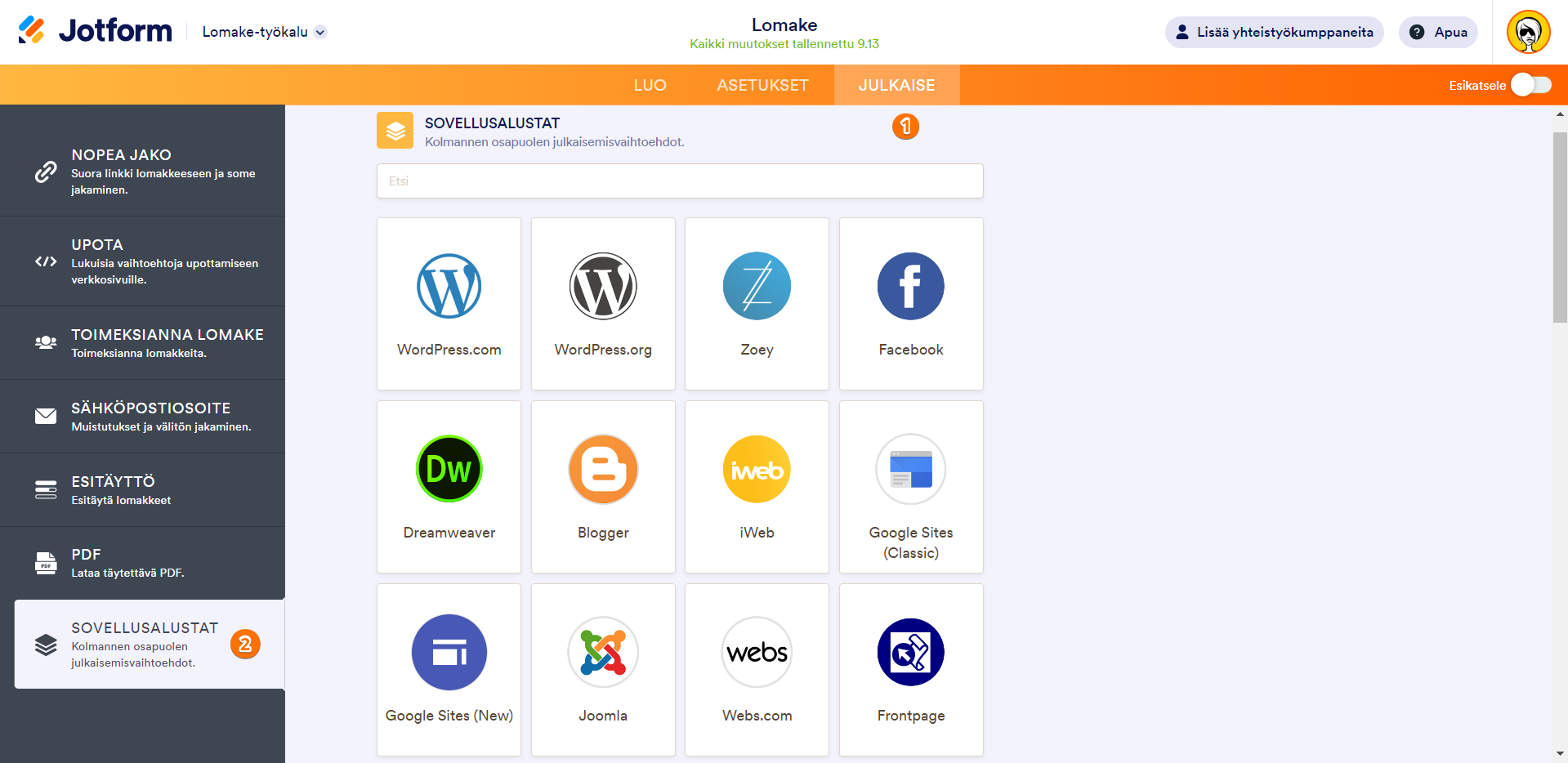Open the Lomake-työkalu dropdown
The height and width of the screenshot is (763, 1568).
pos(264,32)
